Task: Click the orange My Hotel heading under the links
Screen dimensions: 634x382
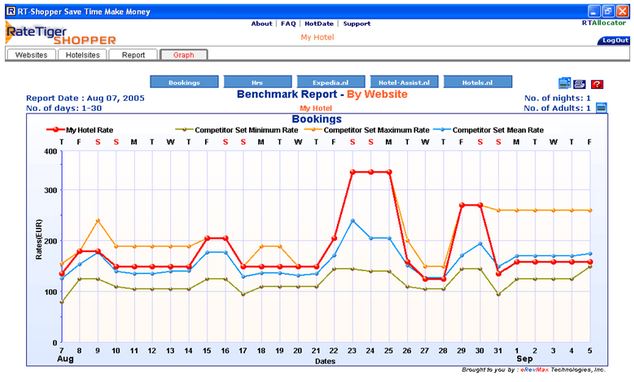Action: [x=317, y=37]
